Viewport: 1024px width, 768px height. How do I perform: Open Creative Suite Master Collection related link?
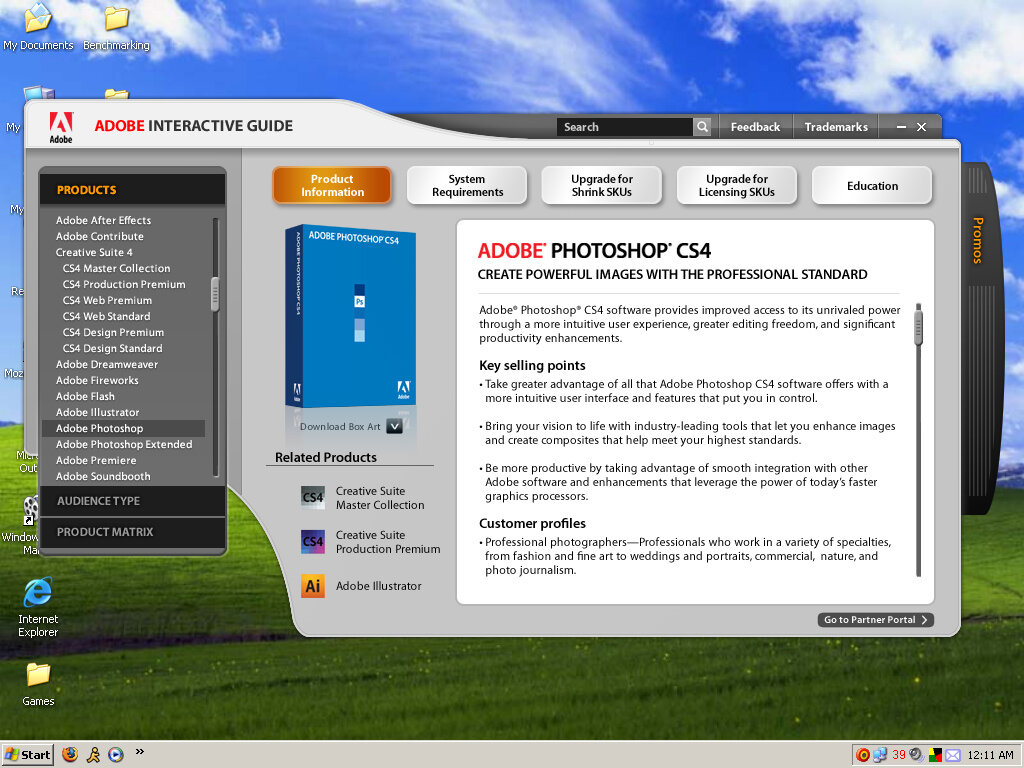click(x=380, y=498)
